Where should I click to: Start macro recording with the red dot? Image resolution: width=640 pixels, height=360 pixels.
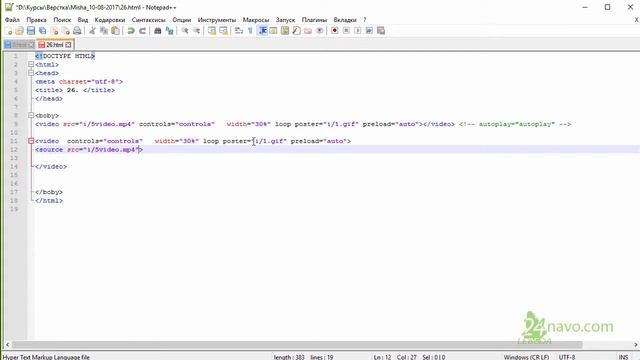pos(335,31)
